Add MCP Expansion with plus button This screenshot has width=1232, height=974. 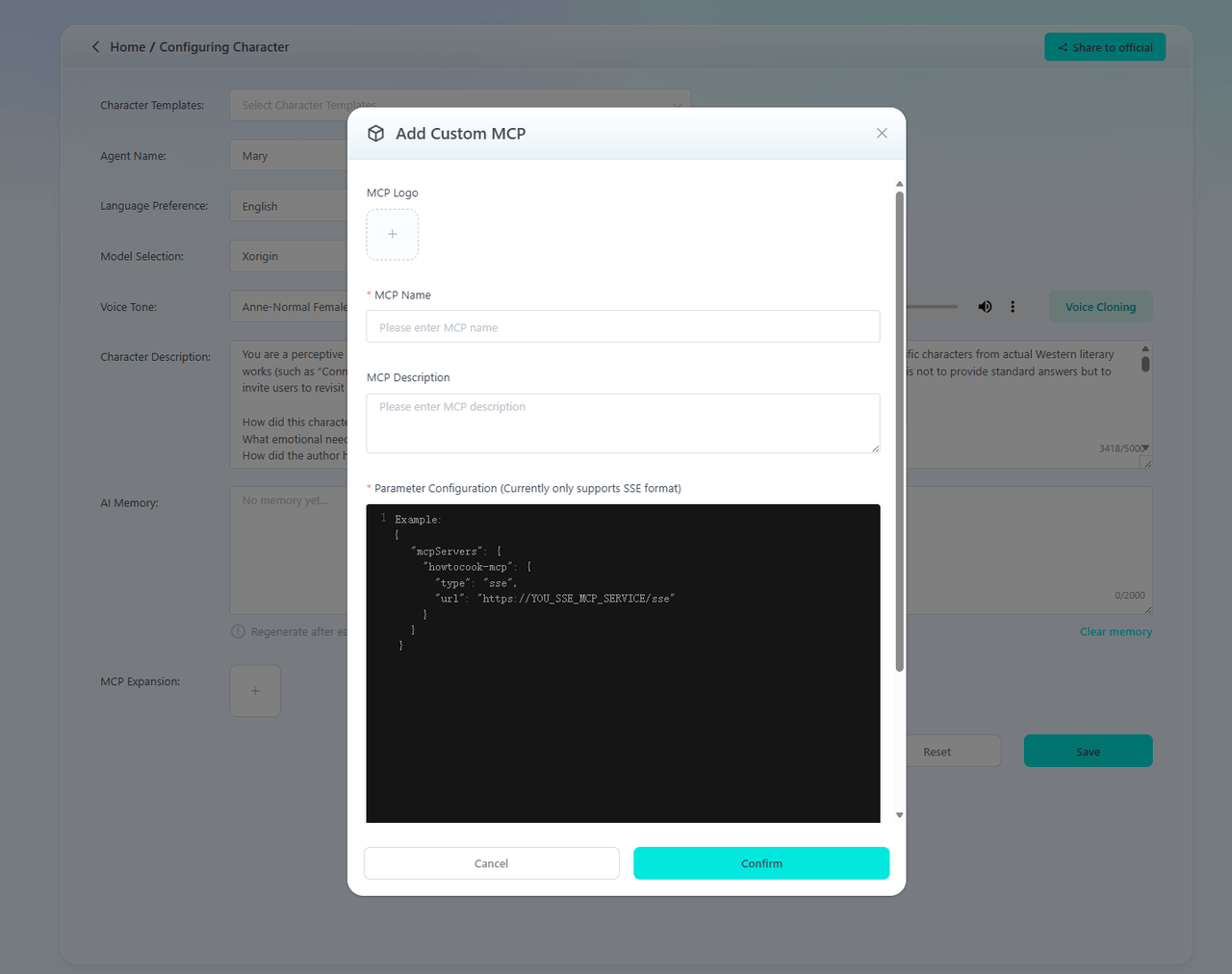[255, 691]
